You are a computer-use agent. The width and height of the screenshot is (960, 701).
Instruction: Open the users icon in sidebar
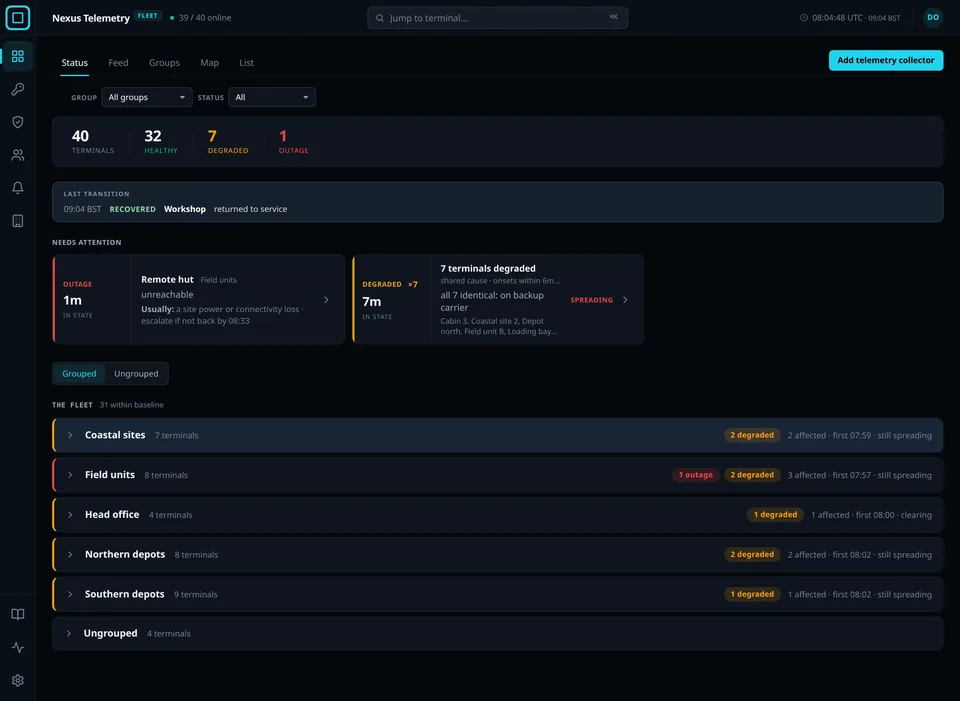coord(18,155)
